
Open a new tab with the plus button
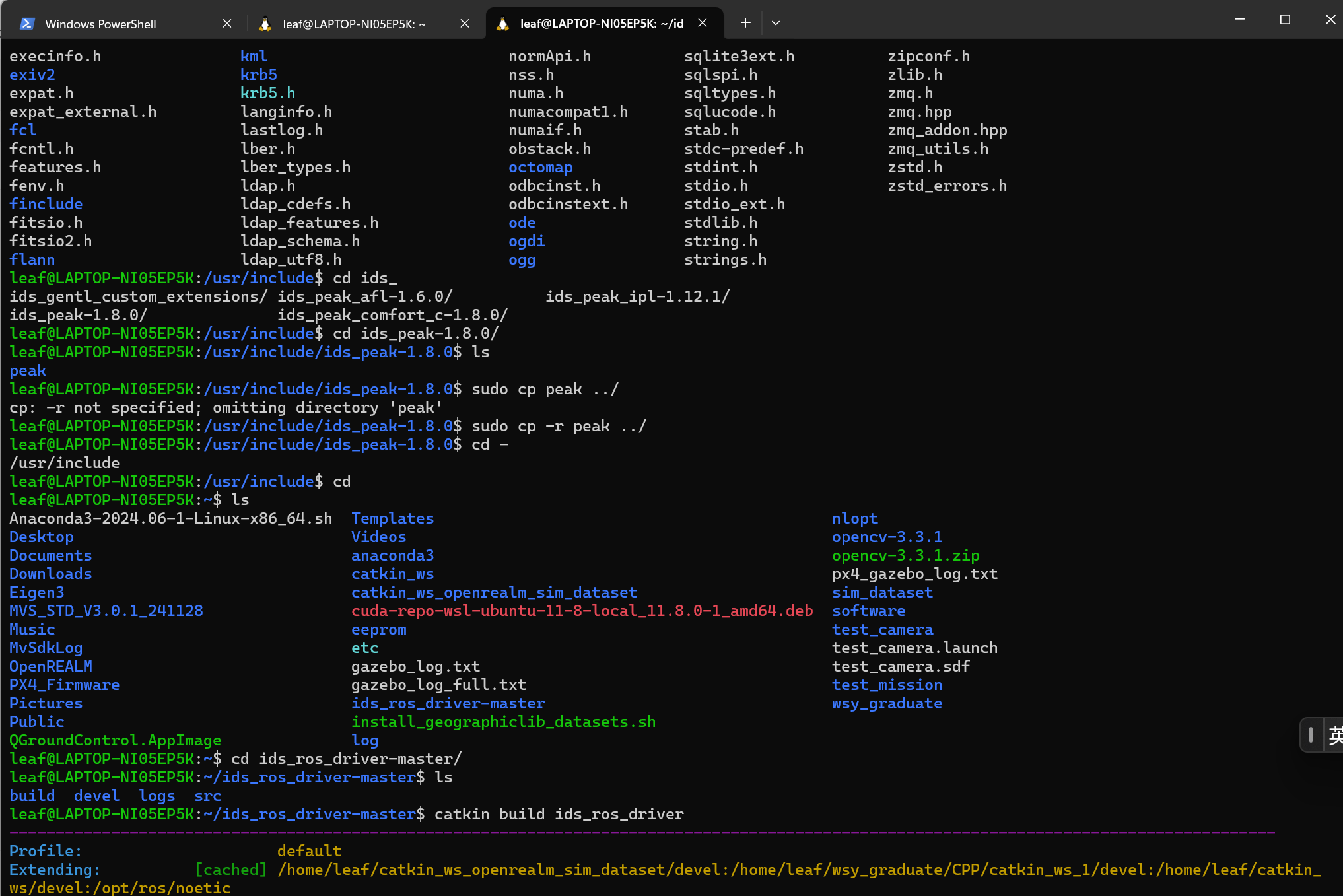tap(745, 23)
